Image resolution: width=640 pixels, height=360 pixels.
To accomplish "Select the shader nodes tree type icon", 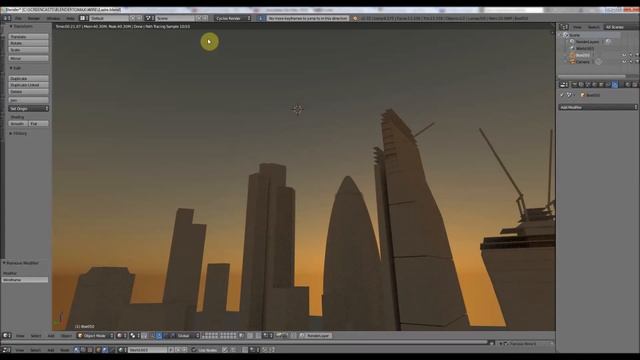I will click(77, 350).
